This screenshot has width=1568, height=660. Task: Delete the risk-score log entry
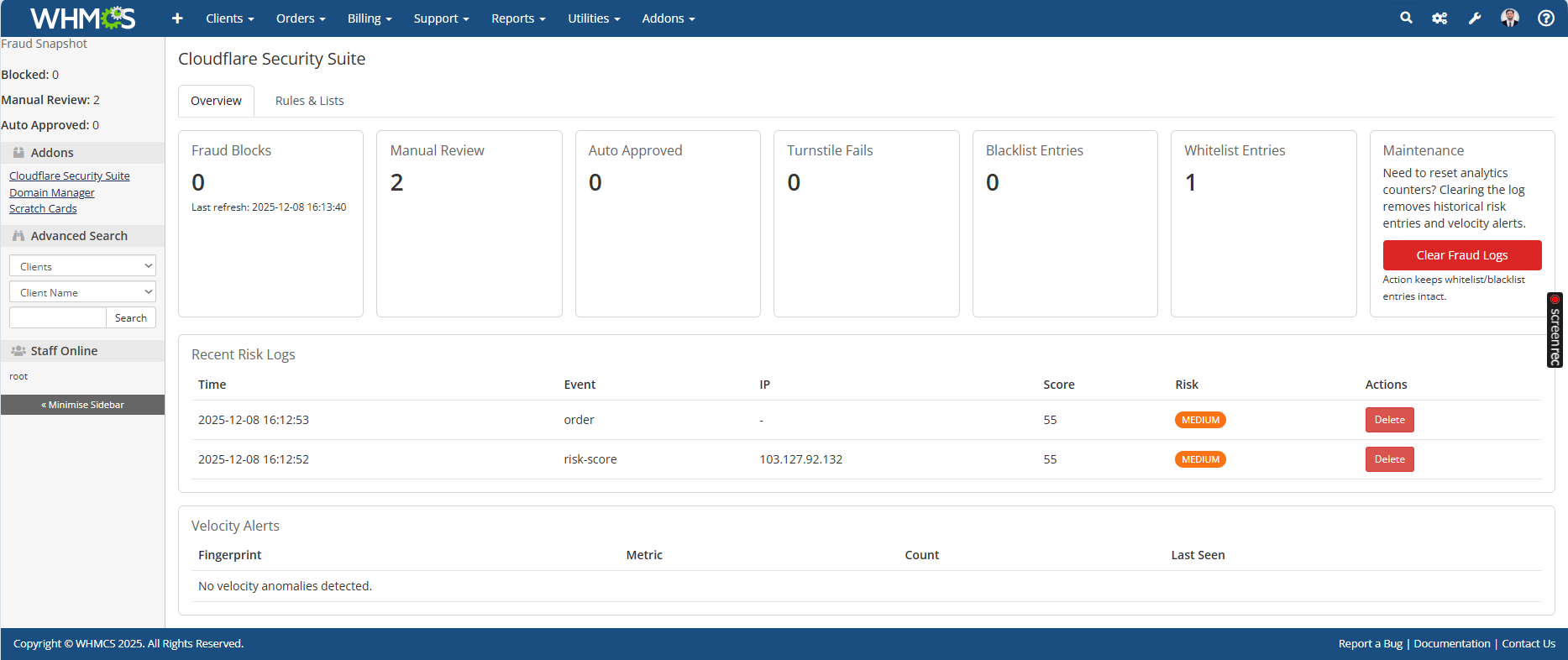(x=1389, y=459)
